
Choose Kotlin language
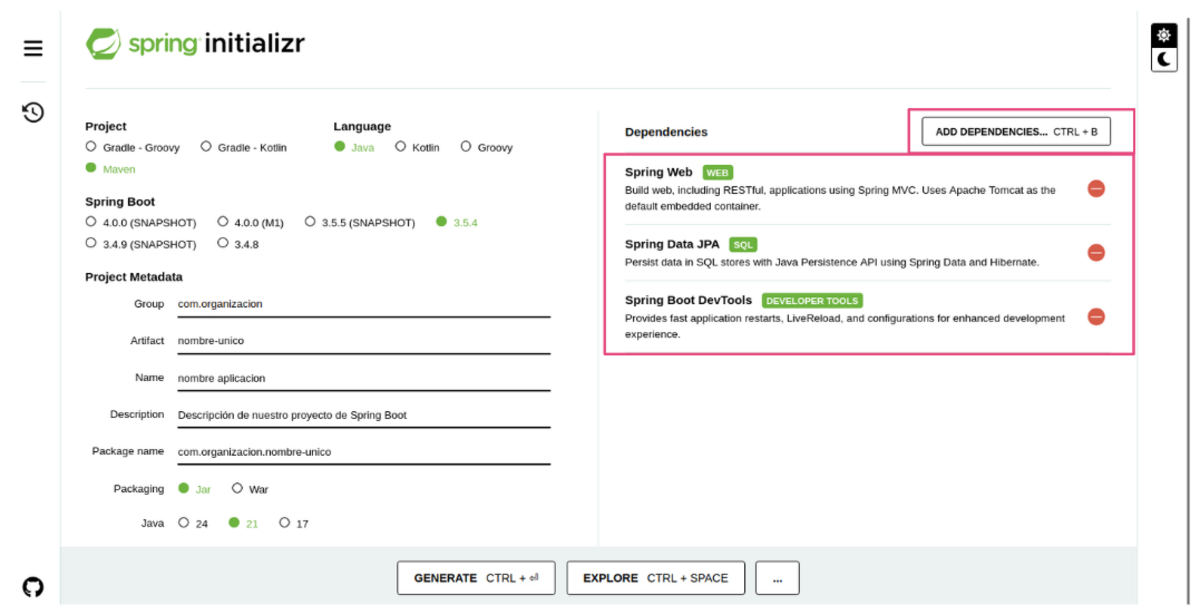417,147
